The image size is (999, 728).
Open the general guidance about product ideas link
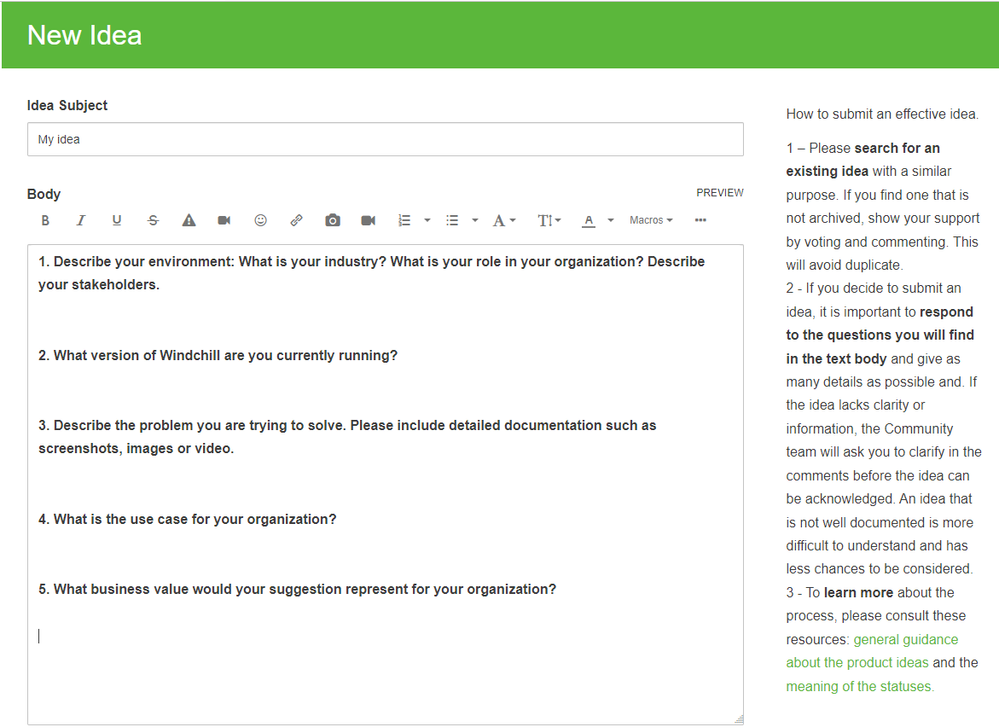coord(872,651)
